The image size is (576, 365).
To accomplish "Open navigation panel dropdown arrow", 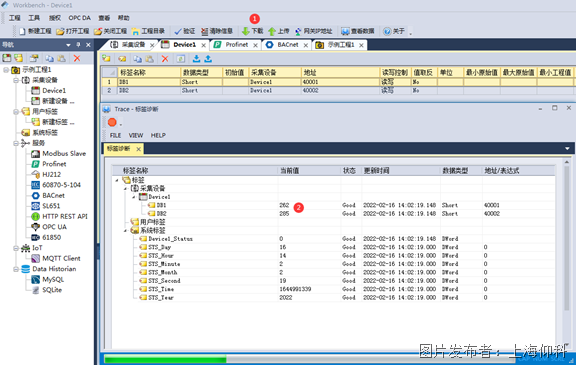I will click(x=68, y=45).
